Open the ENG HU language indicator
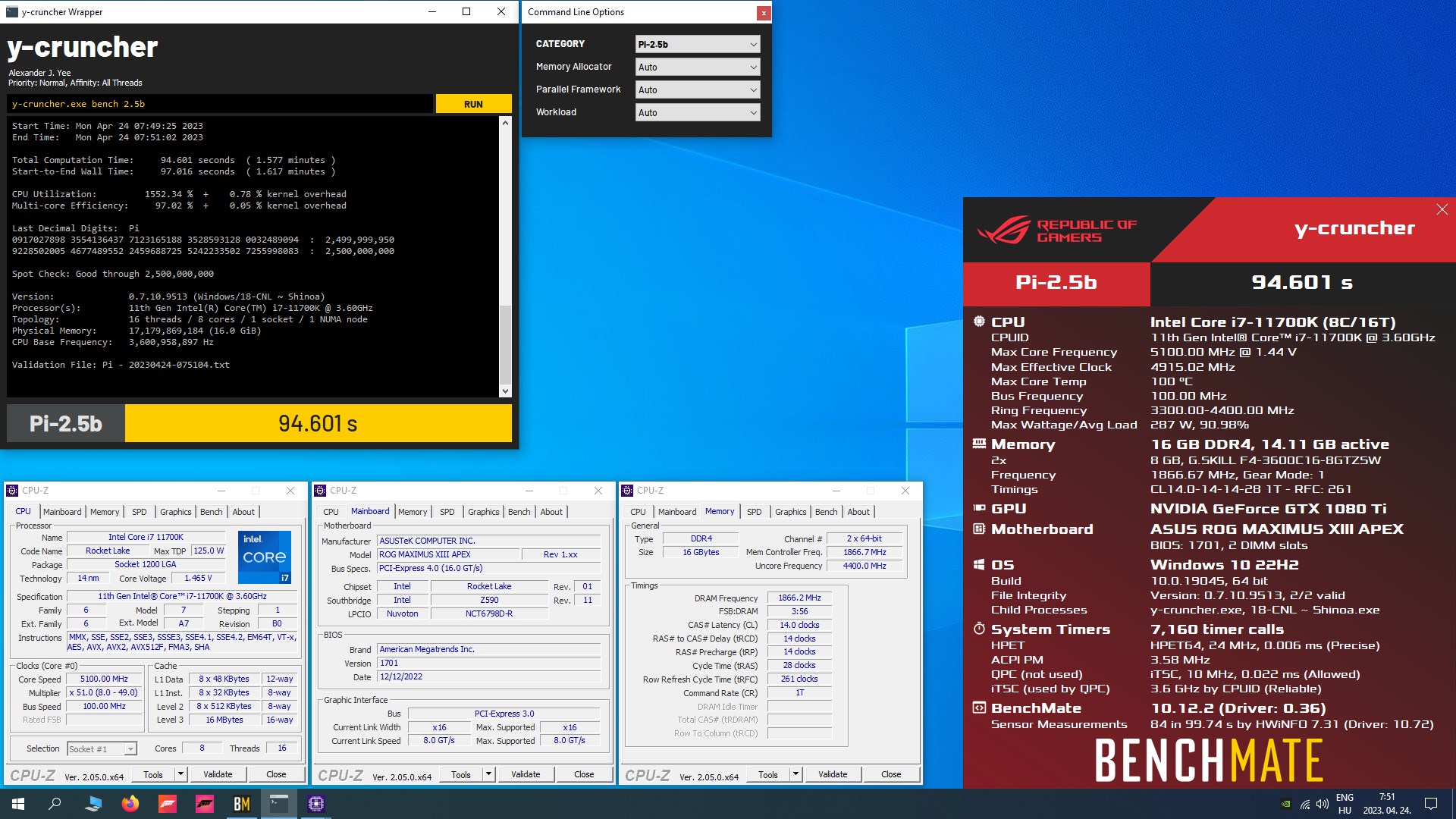The height and width of the screenshot is (819, 1456). click(x=1345, y=804)
